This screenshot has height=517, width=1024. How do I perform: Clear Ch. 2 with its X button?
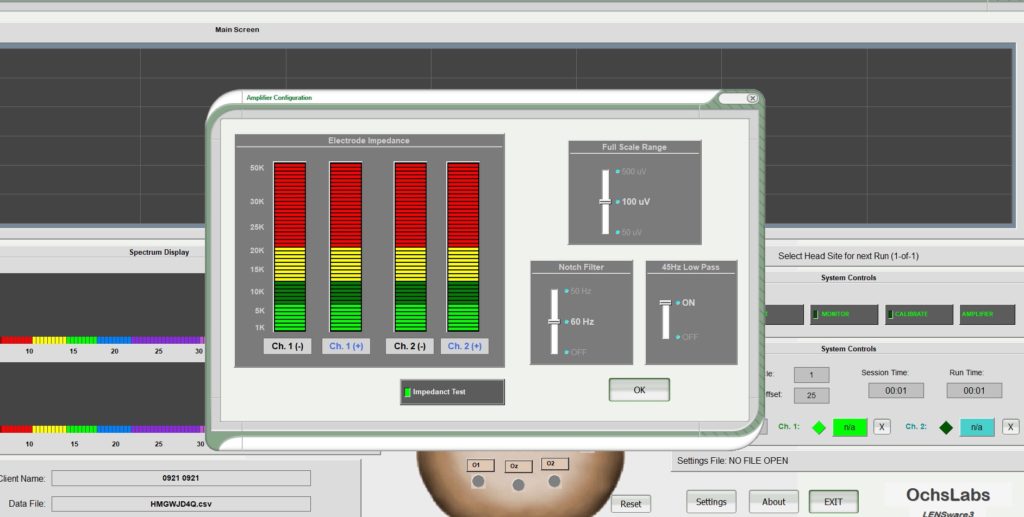[x=1011, y=427]
